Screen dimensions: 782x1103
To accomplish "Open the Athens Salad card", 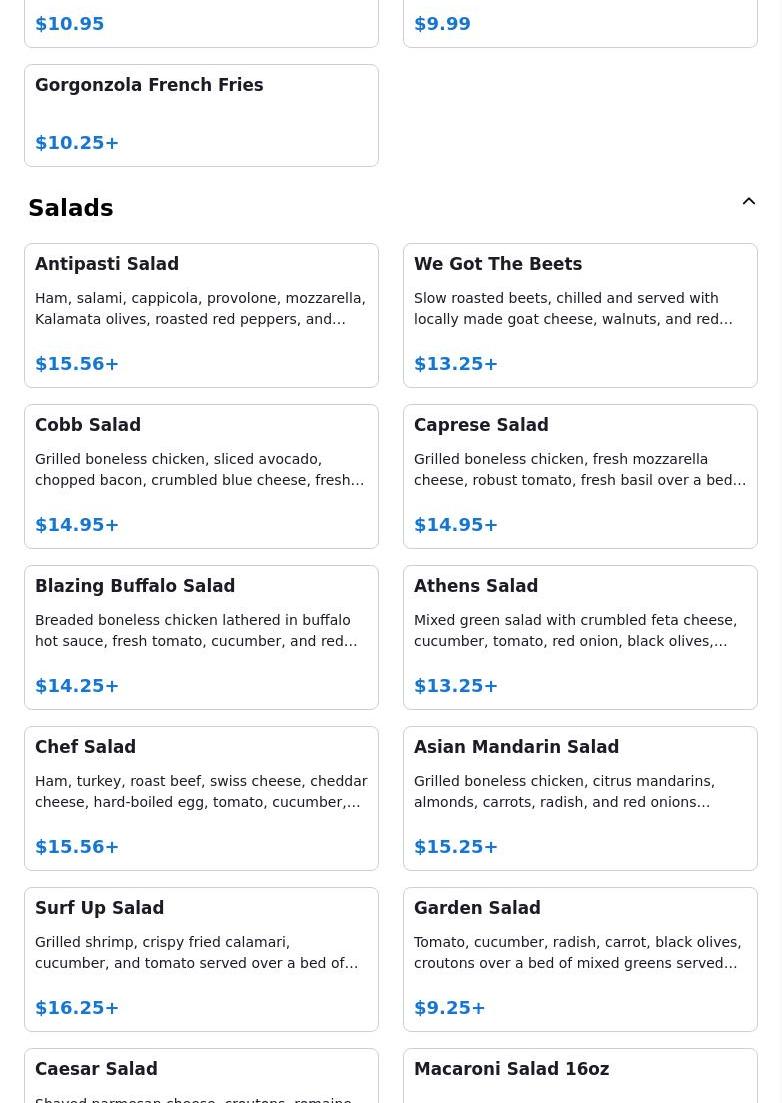I will tap(580, 637).
